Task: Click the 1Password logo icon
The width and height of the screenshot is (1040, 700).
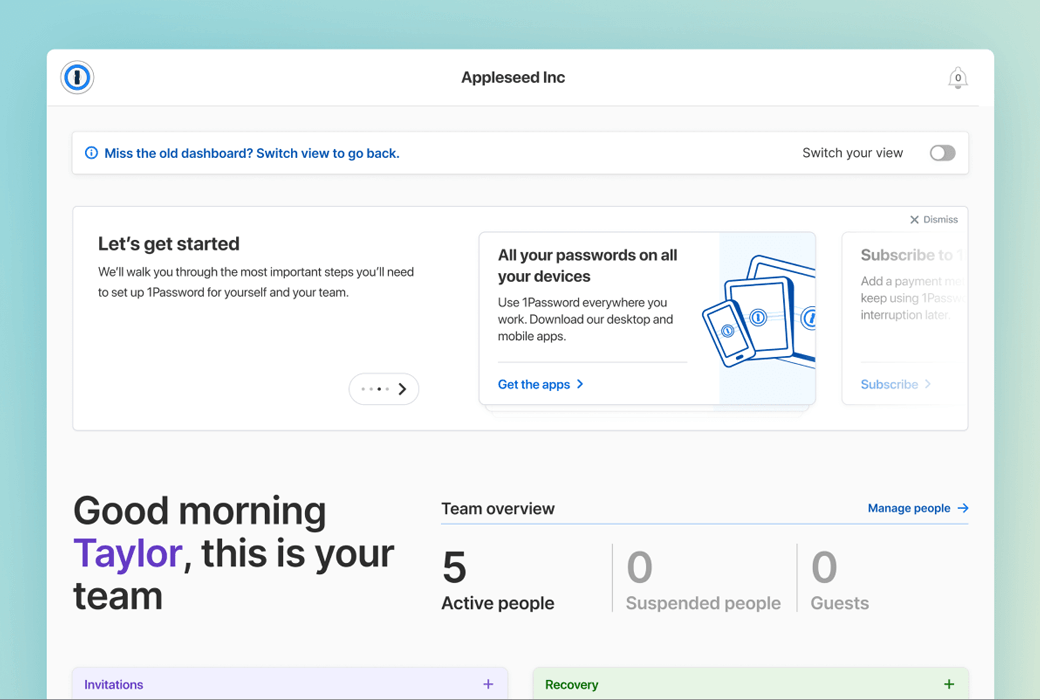Action: click(76, 77)
